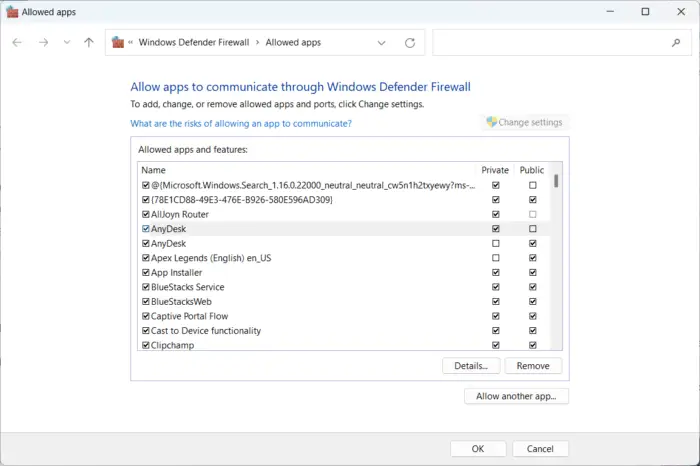Expand the address bar history dropdown
The height and width of the screenshot is (466, 700).
[x=382, y=43]
